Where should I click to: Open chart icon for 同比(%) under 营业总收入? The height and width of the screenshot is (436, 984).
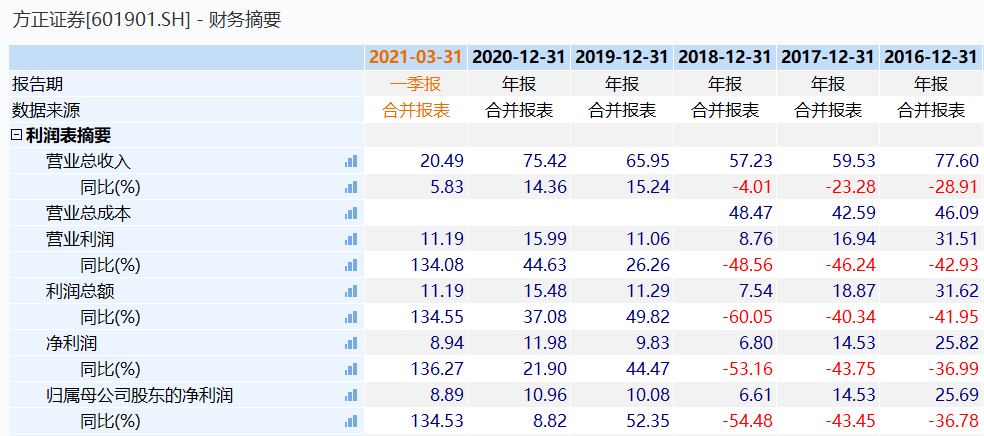[x=351, y=187]
